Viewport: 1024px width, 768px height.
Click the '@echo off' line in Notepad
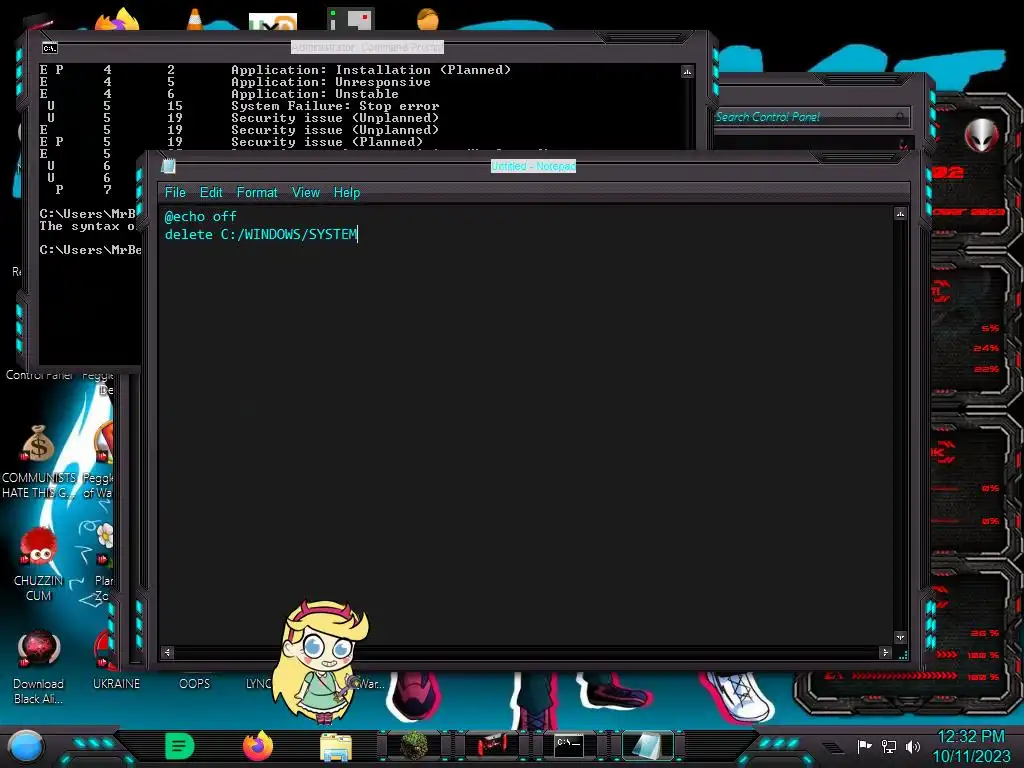[x=200, y=216]
